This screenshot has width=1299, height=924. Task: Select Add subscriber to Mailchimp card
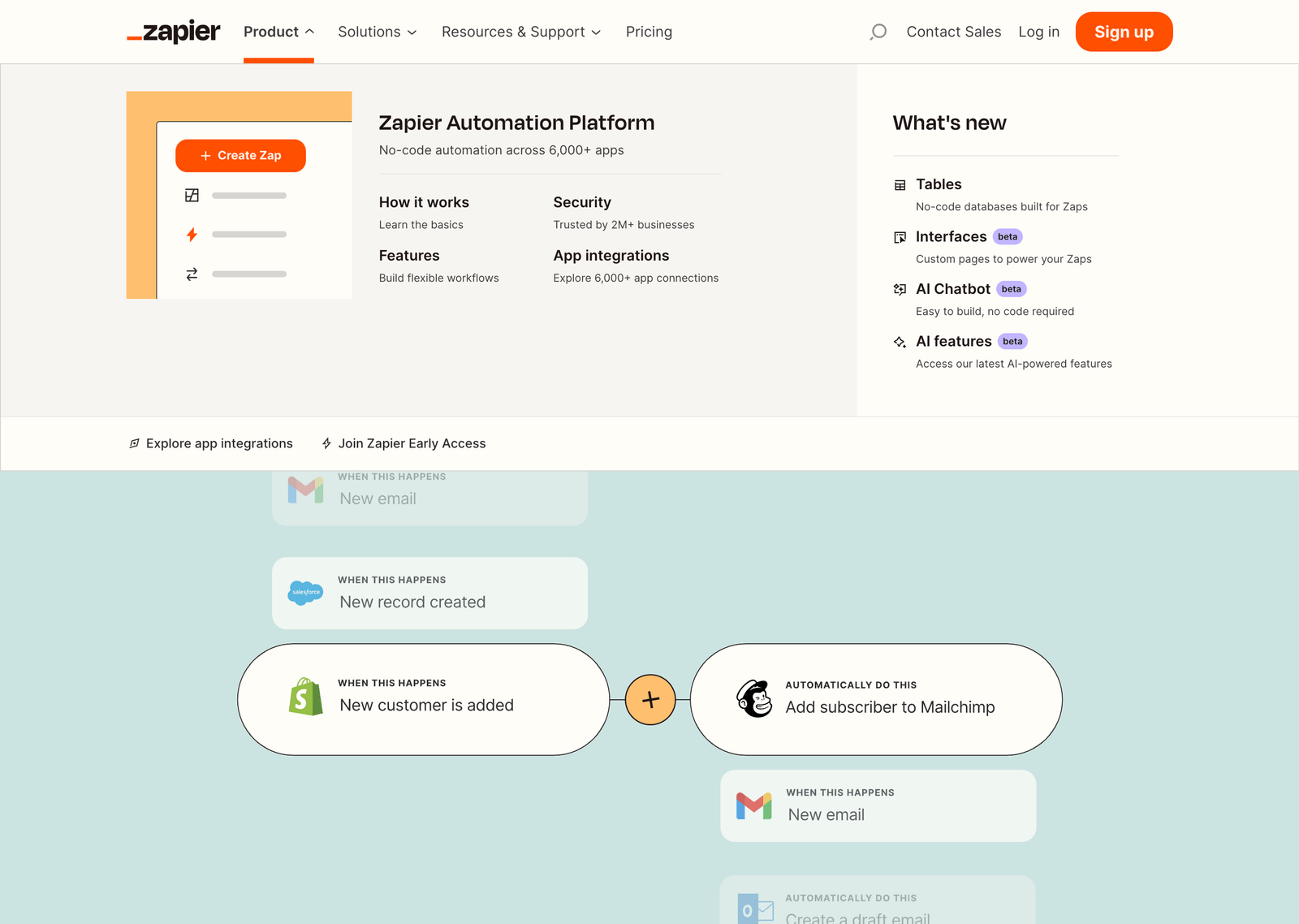876,700
